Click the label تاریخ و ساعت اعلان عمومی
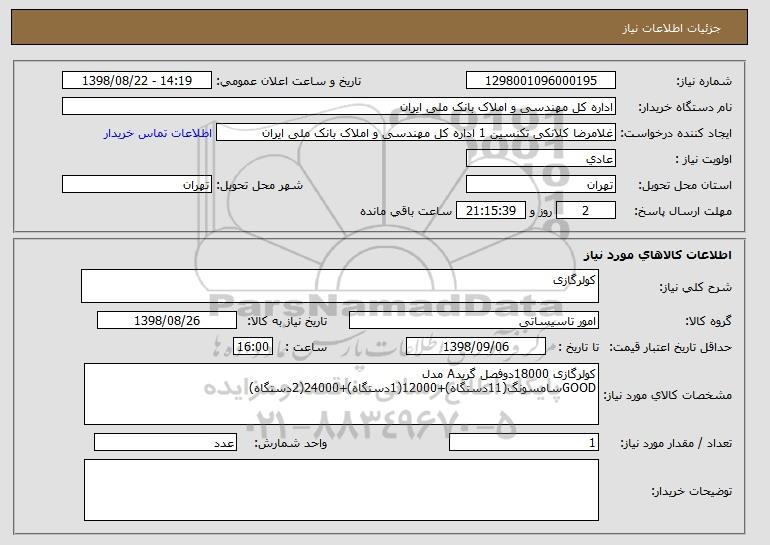 (x=289, y=82)
